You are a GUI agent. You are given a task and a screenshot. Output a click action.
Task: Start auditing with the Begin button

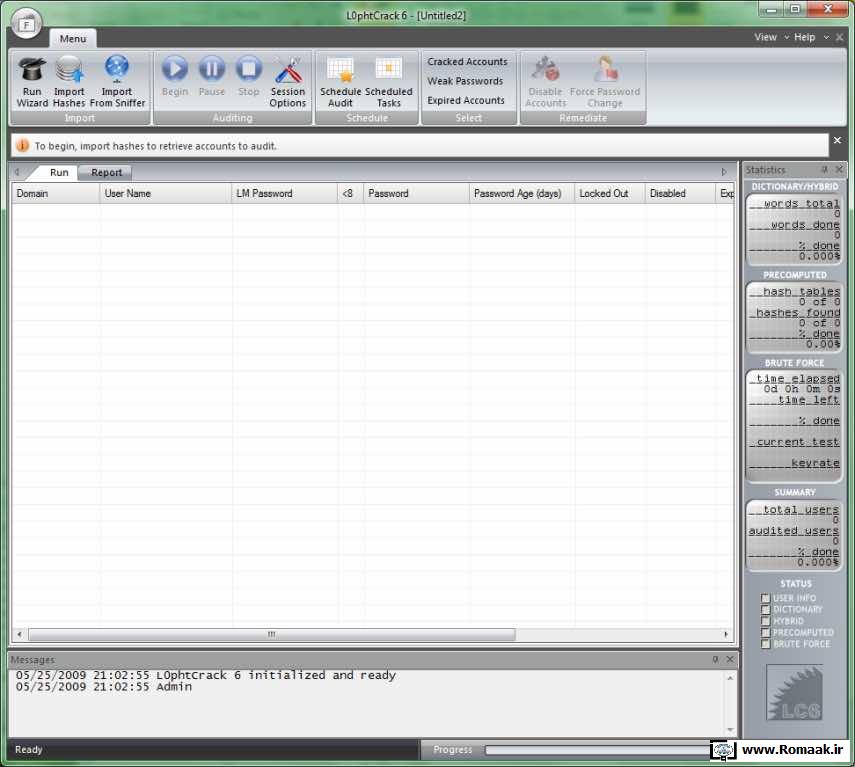(x=175, y=76)
